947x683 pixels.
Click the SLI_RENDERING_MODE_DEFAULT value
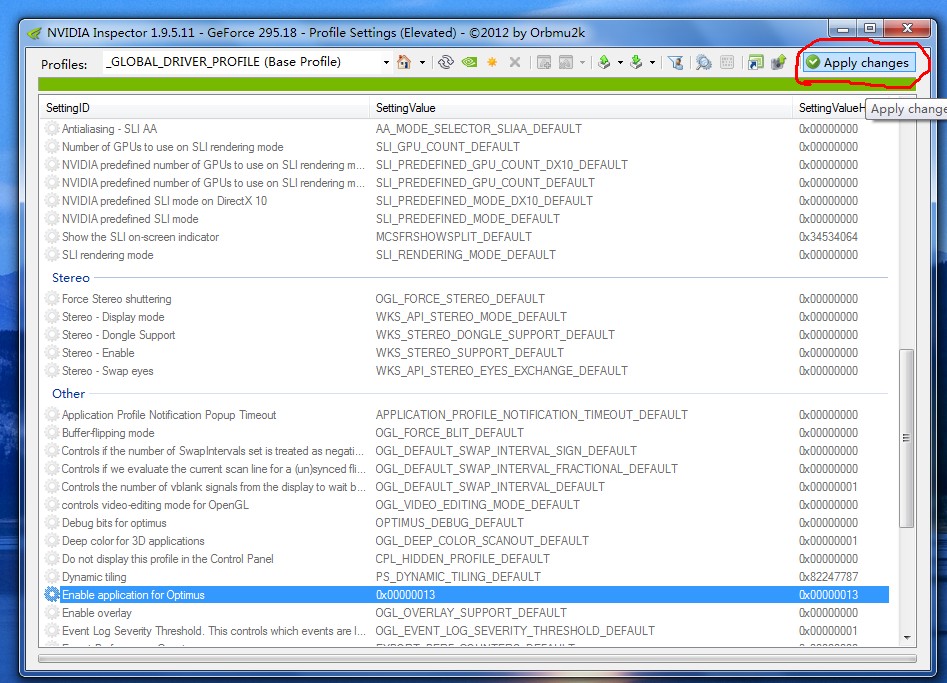[x=465, y=255]
